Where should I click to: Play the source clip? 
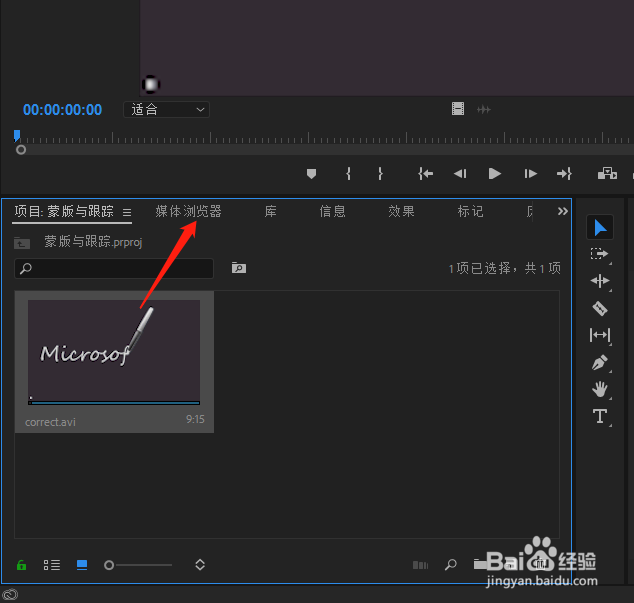pyautogui.click(x=495, y=174)
